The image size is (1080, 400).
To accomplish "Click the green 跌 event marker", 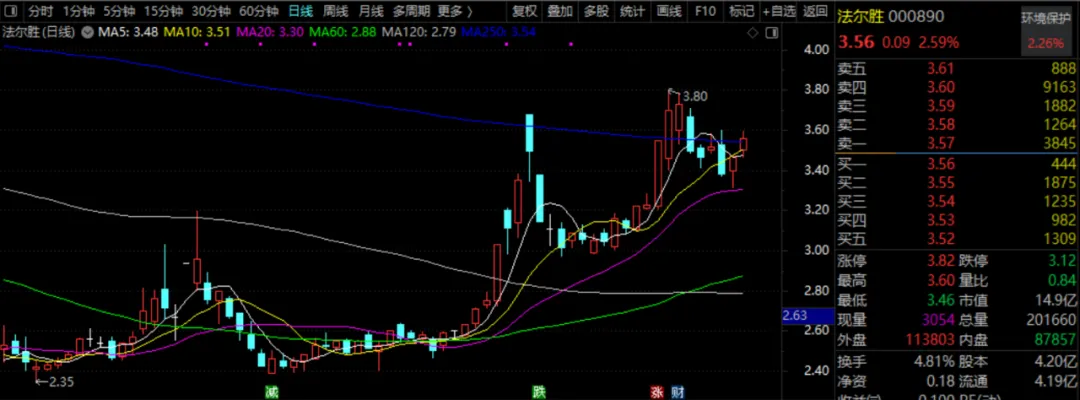I will tap(539, 392).
